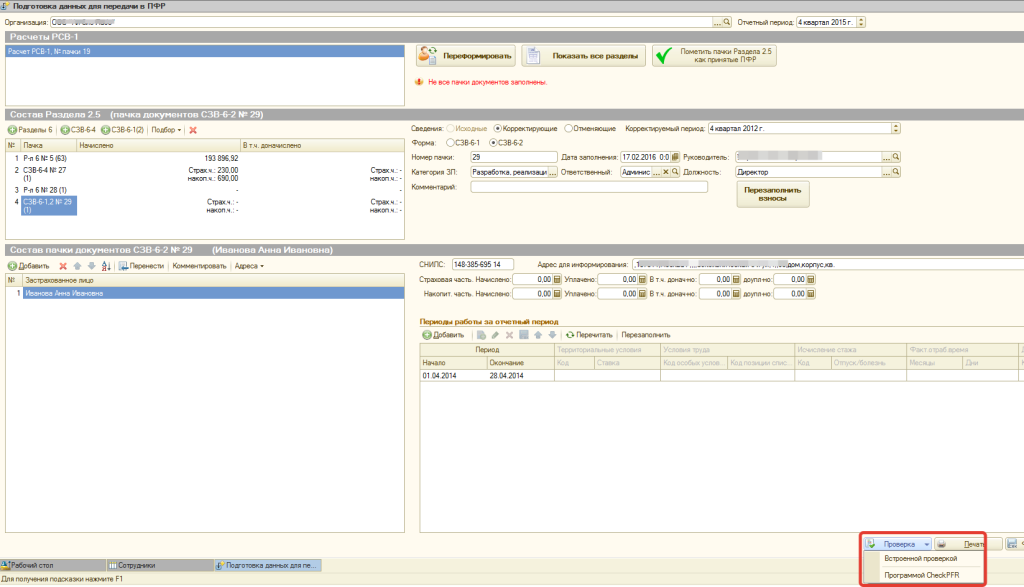Switch to Рабочий стол tab
Screen dimensions: 1024x587
point(52,565)
